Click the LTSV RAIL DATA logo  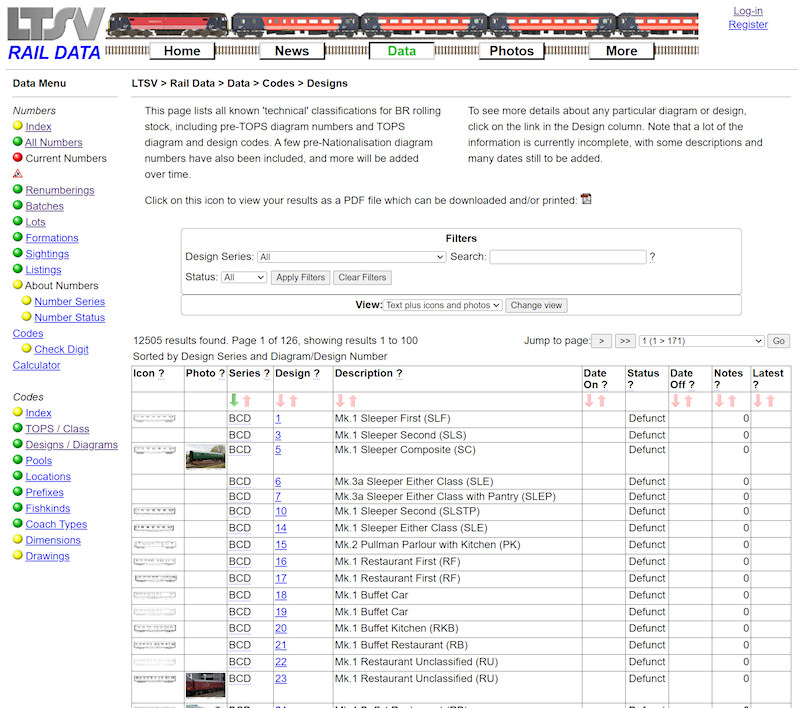(50, 30)
